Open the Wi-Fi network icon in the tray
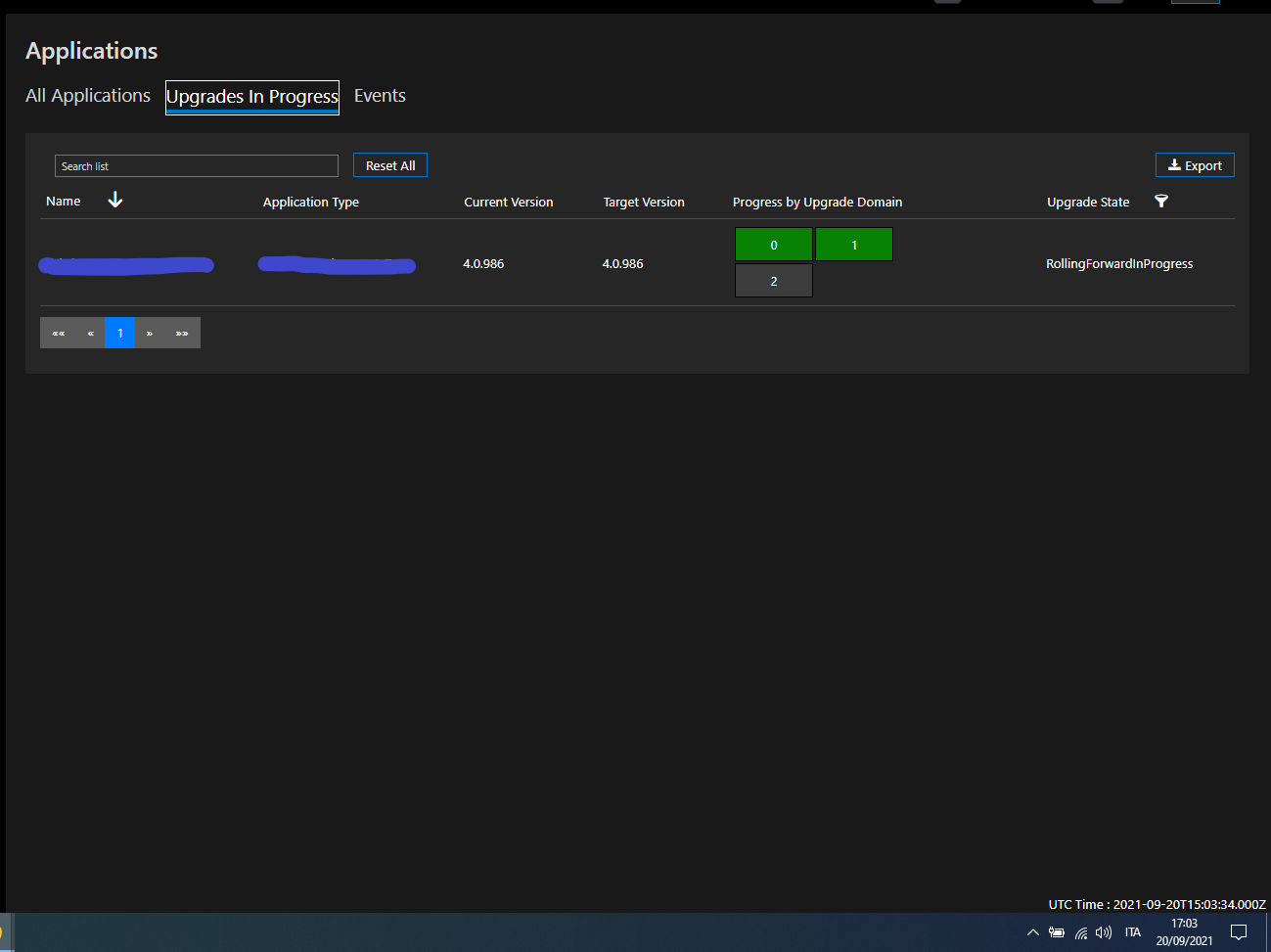This screenshot has width=1271, height=952. [x=1080, y=931]
